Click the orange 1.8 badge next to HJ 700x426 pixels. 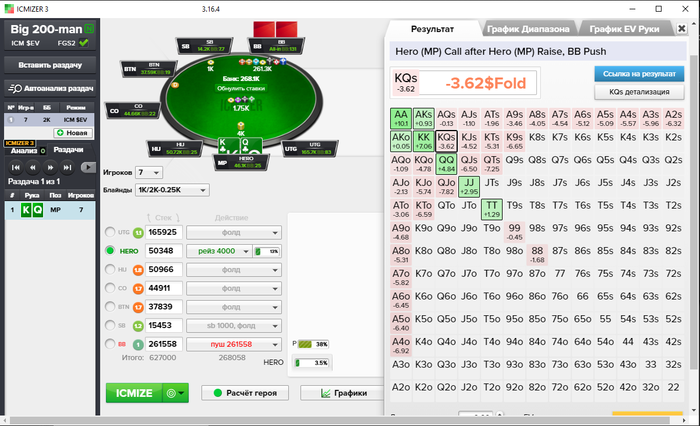click(x=138, y=270)
